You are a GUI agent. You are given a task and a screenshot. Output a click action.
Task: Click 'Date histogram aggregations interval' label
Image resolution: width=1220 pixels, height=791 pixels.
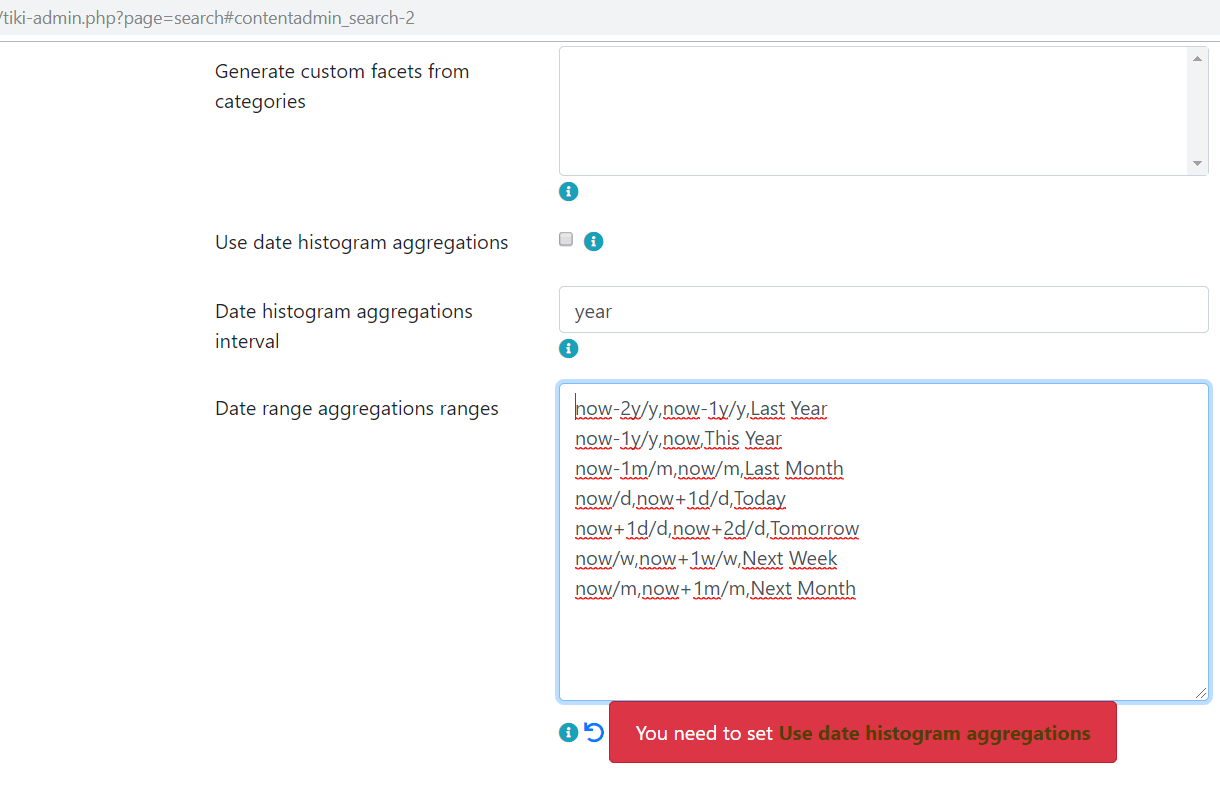click(344, 326)
